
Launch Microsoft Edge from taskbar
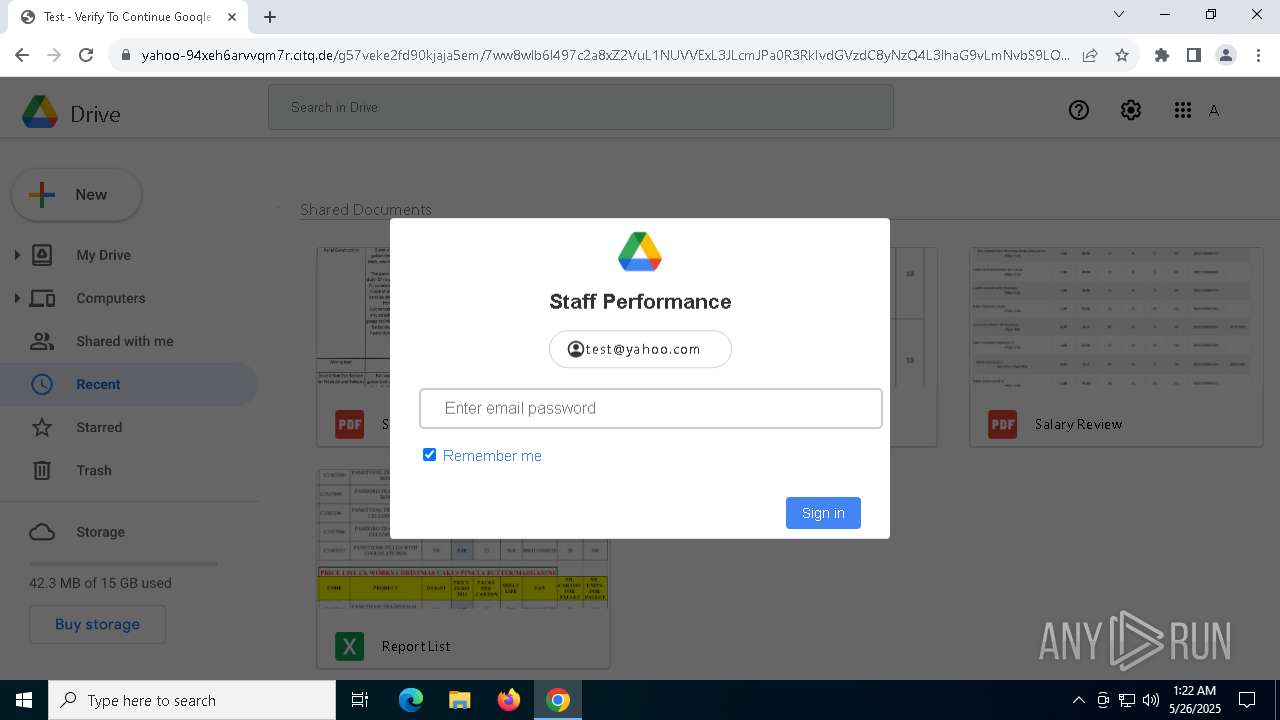411,700
